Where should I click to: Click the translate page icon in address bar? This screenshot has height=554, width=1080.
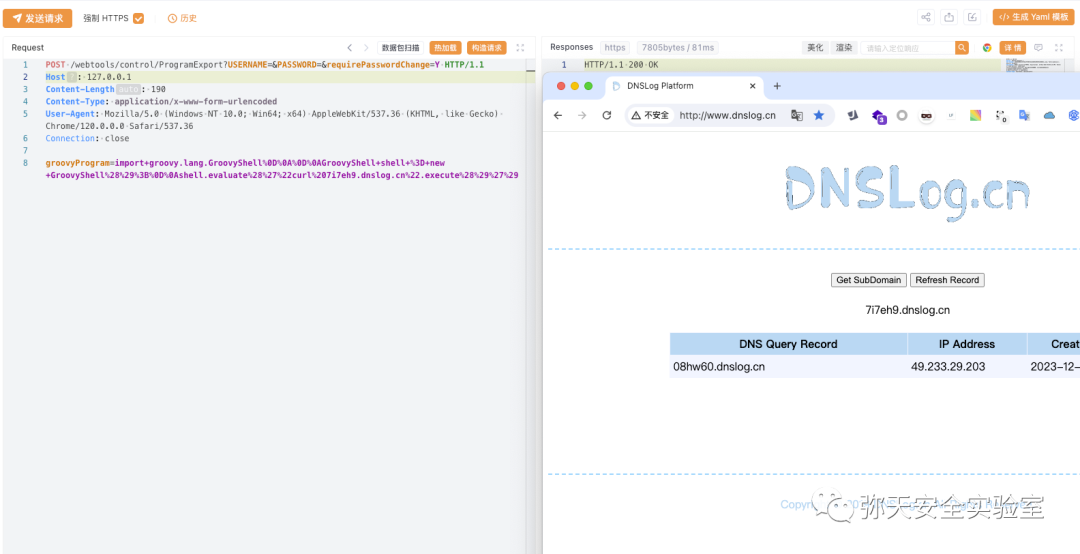(796, 115)
